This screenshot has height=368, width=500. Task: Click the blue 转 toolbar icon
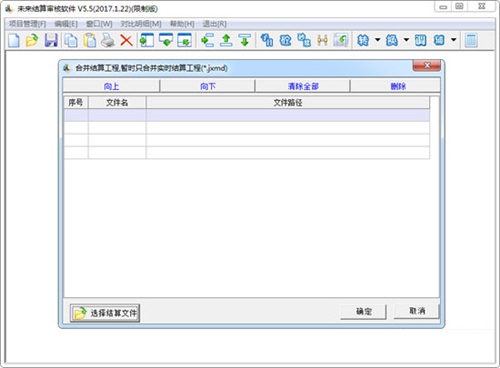coord(363,40)
